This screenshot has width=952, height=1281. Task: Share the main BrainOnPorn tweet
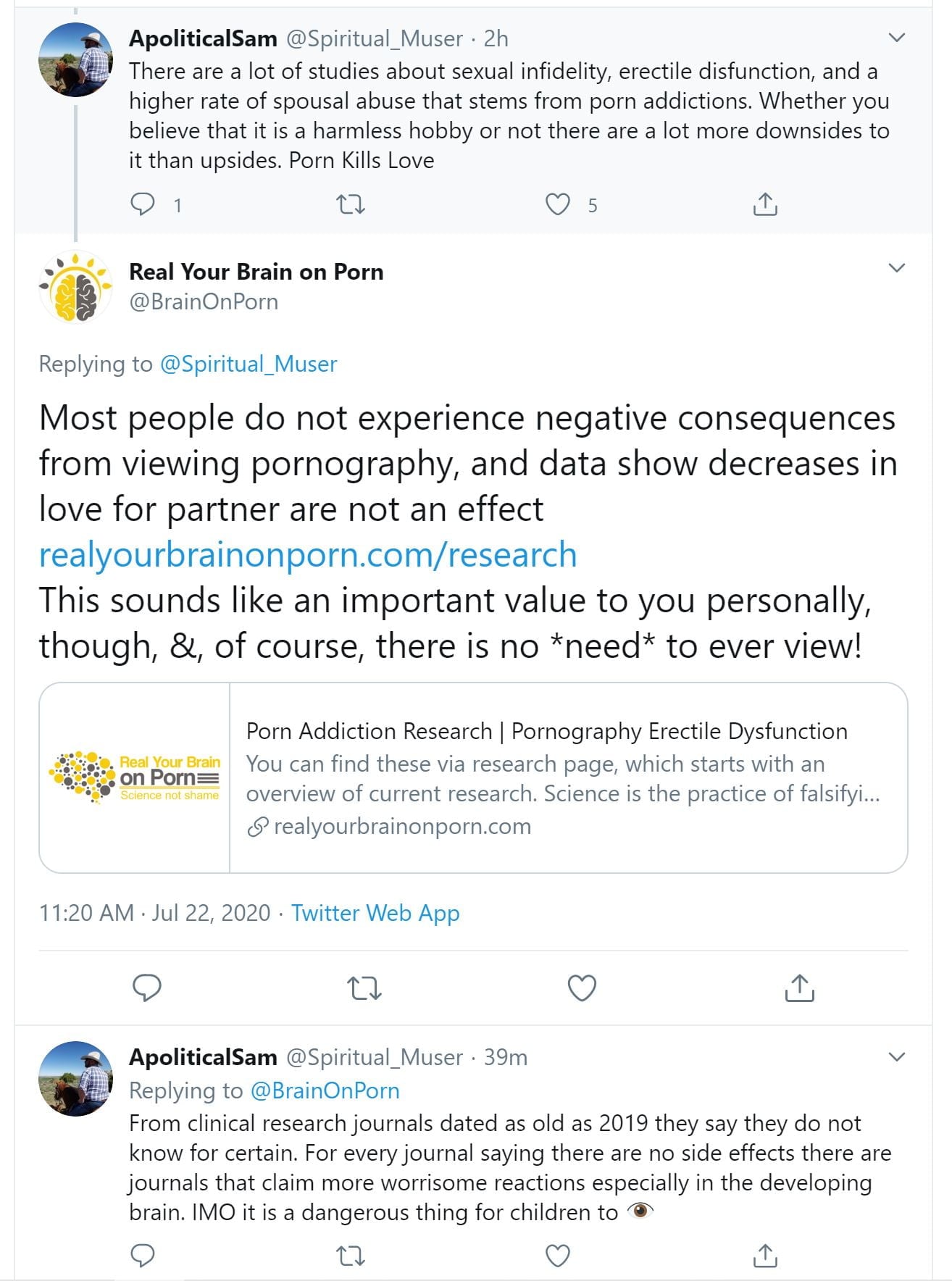pyautogui.click(x=799, y=988)
